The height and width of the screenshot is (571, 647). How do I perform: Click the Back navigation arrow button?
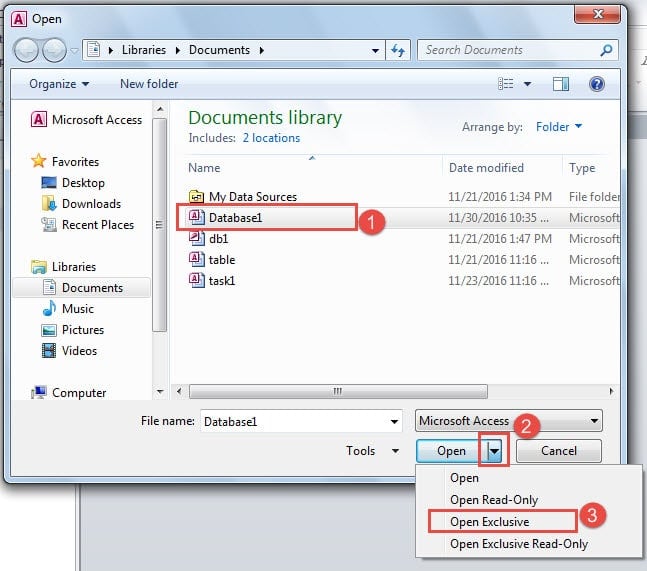coord(26,50)
